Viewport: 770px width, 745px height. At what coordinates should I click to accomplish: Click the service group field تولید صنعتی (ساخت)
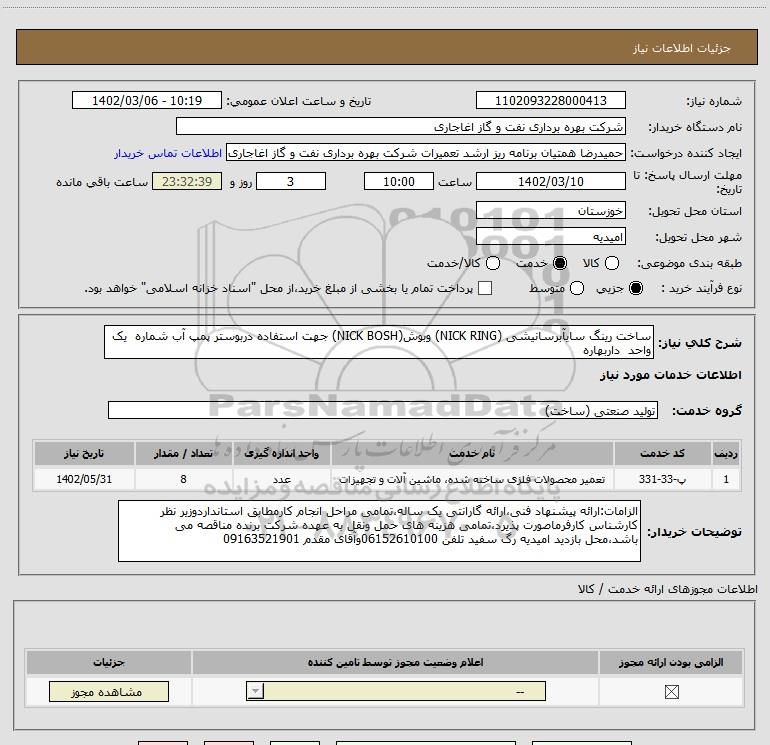(x=383, y=410)
